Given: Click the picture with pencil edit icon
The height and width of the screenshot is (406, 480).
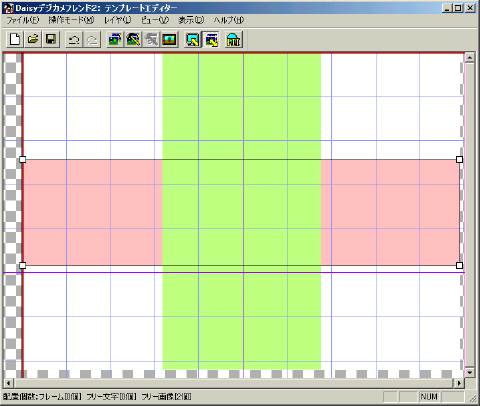Looking at the screenshot, I should tap(133, 40).
